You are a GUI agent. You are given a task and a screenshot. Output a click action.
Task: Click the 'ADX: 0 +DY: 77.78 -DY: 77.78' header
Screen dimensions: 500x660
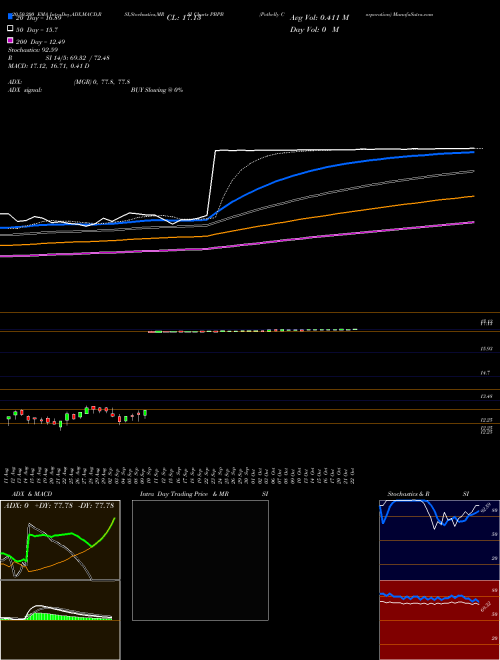pos(59,506)
